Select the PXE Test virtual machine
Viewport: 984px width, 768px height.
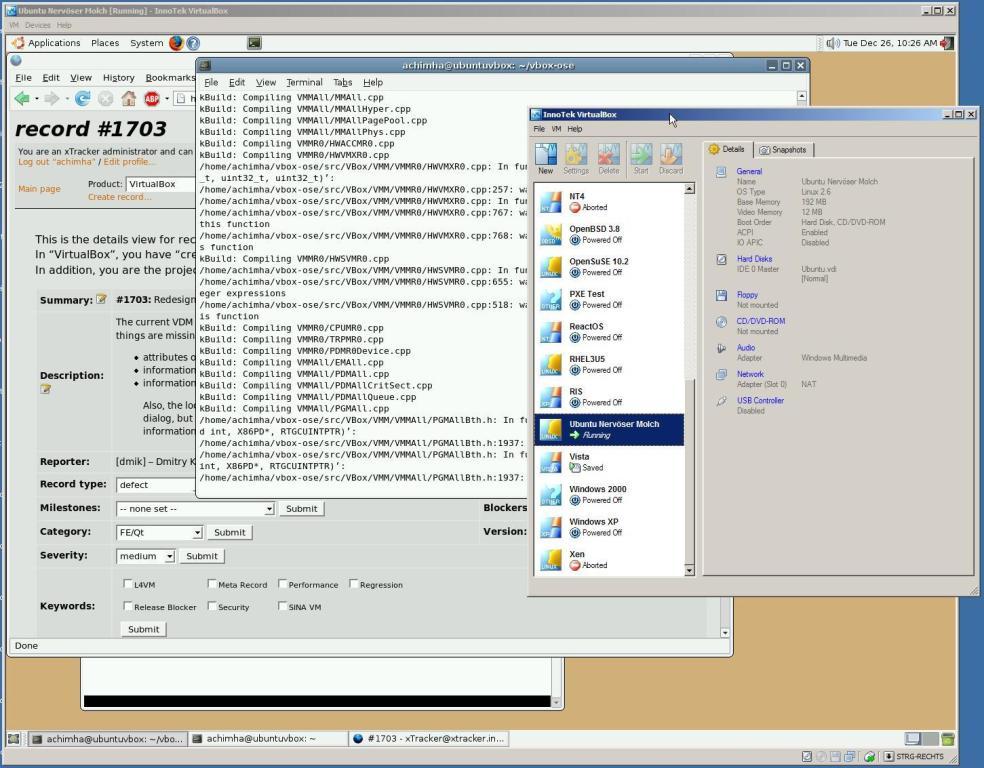tap(609, 299)
